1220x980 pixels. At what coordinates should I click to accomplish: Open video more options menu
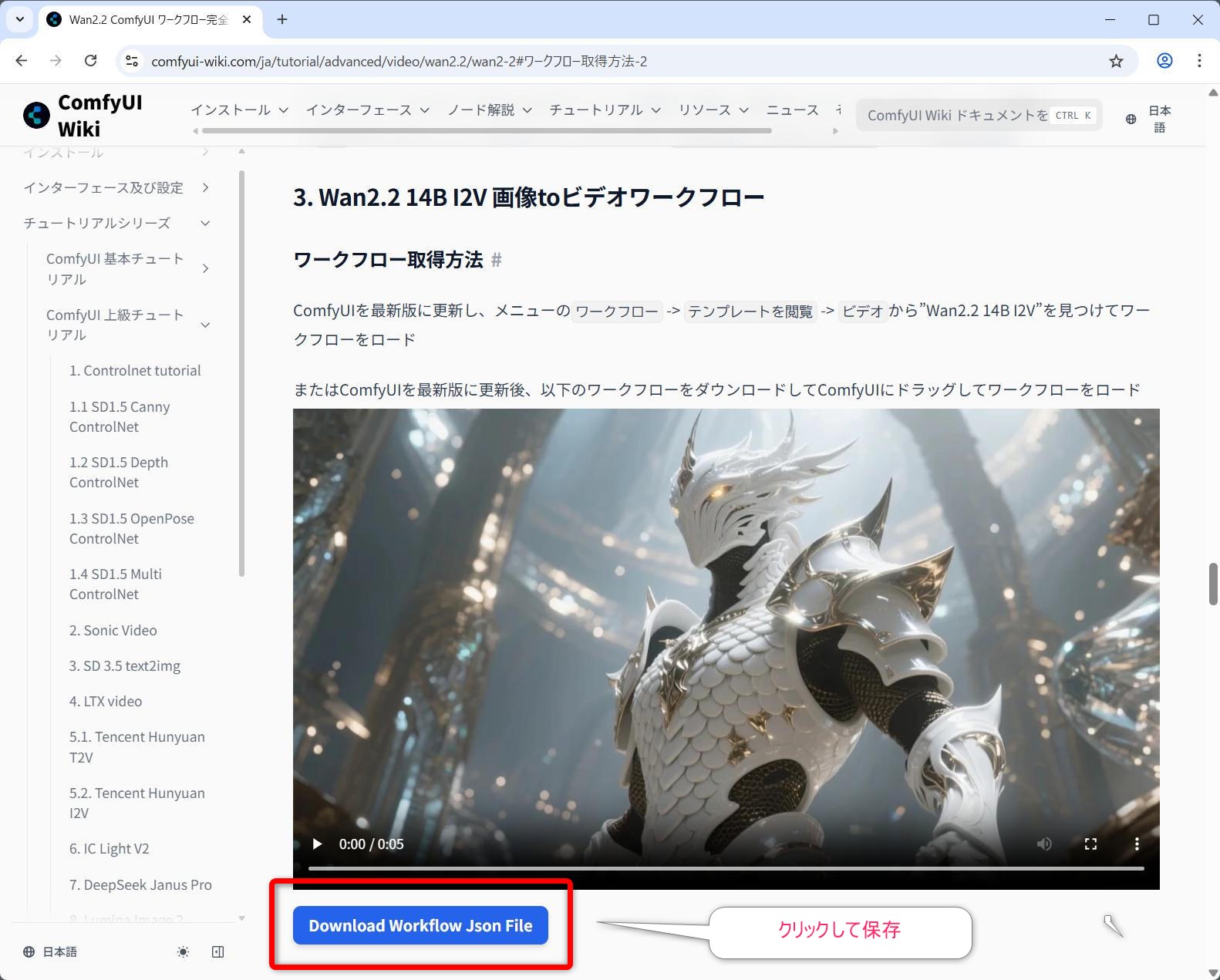[1137, 844]
